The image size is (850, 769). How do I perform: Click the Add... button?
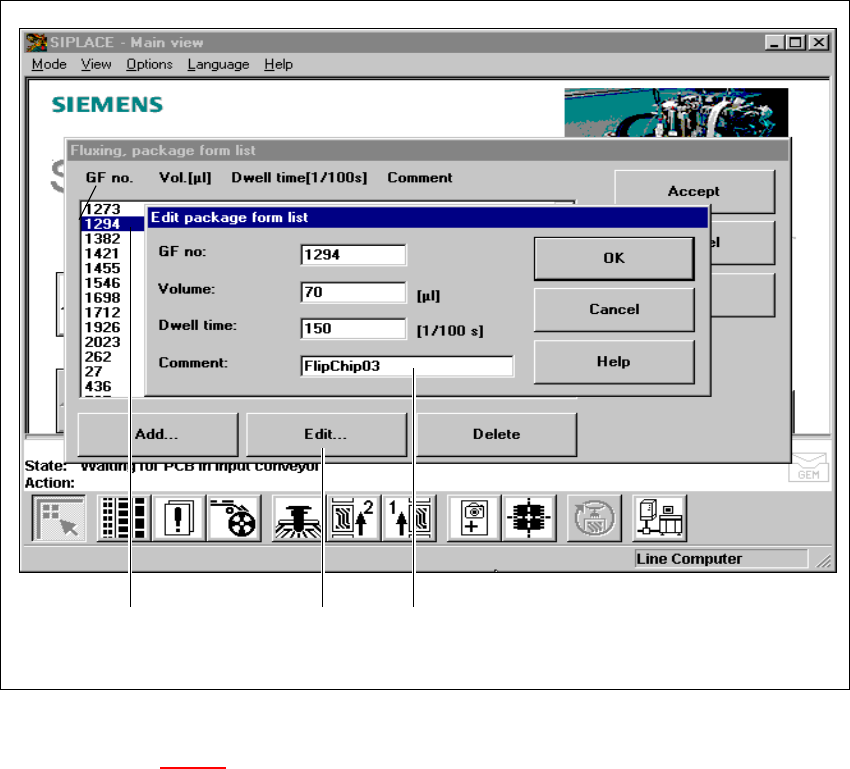click(157, 434)
